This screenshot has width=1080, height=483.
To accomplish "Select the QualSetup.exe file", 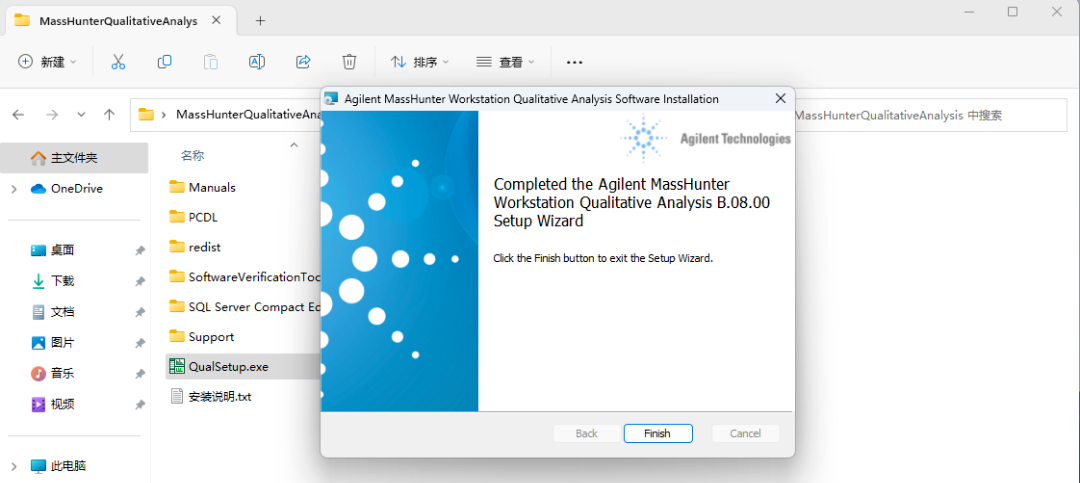I will click(x=244, y=367).
